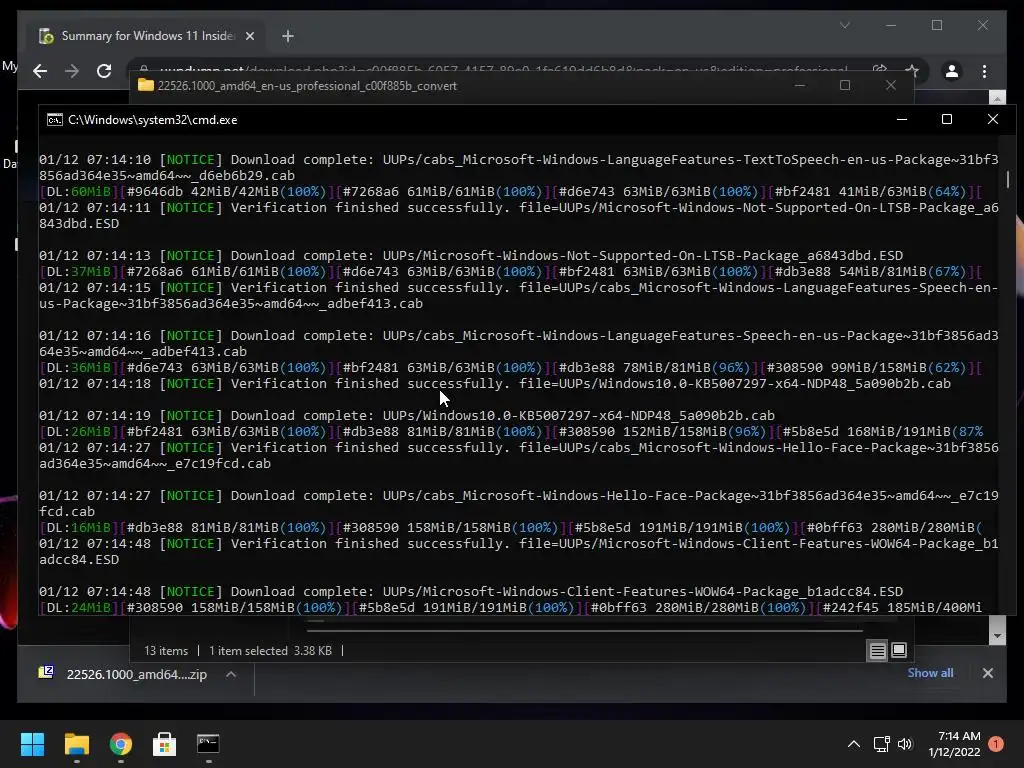Viewport: 1024px width, 768px height.
Task: Open the Windows Start menu
Action: pos(32,744)
